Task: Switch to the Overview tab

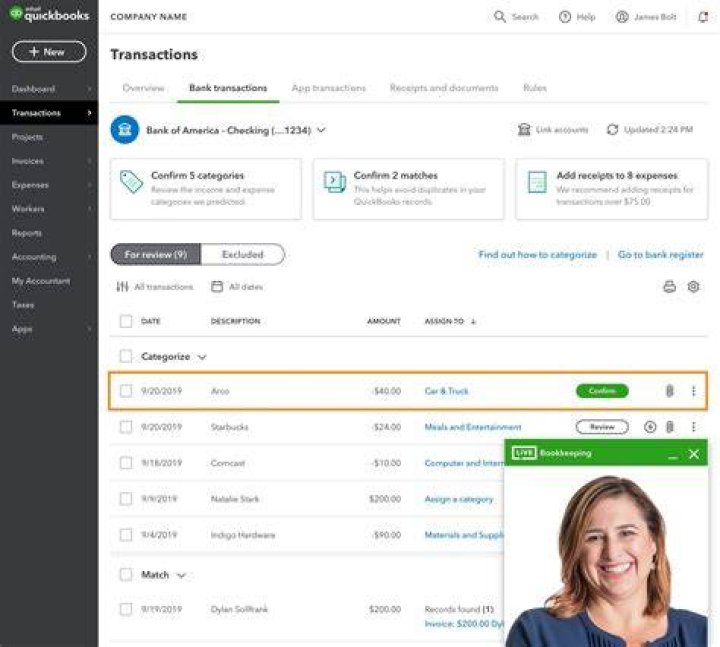Action: pos(143,88)
